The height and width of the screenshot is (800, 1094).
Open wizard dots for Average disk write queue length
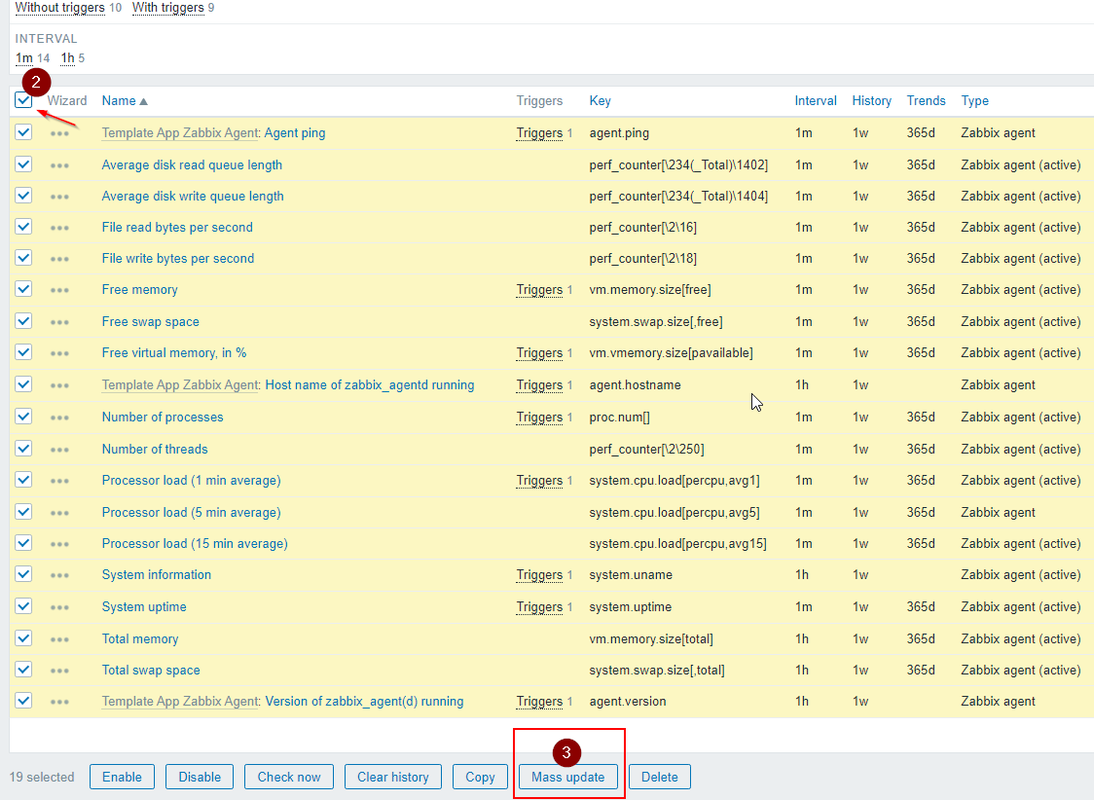tap(59, 197)
